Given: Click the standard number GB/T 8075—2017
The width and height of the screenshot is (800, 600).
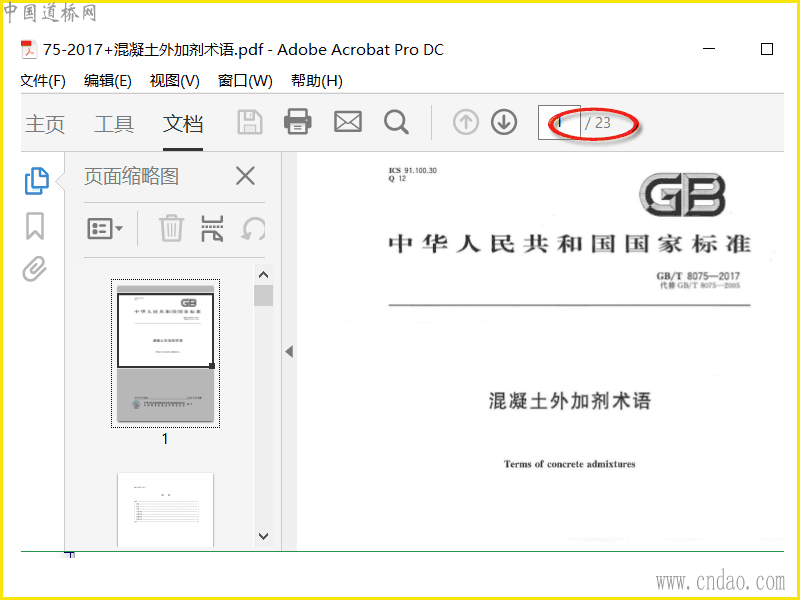Looking at the screenshot, I should point(698,276).
